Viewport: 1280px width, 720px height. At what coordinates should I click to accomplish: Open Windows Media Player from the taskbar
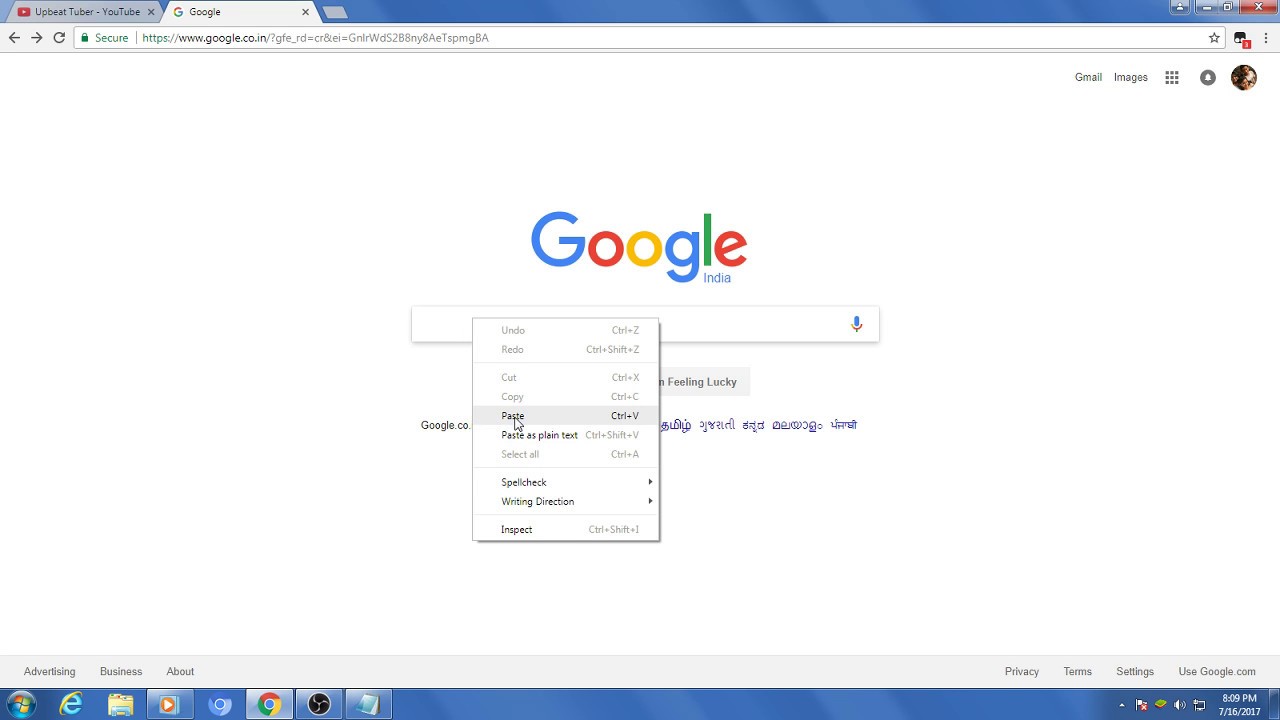(168, 704)
